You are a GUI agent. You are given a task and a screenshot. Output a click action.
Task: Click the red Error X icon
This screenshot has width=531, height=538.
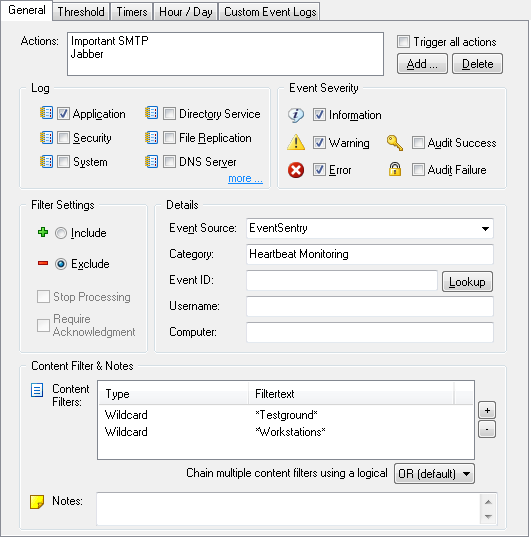click(296, 170)
